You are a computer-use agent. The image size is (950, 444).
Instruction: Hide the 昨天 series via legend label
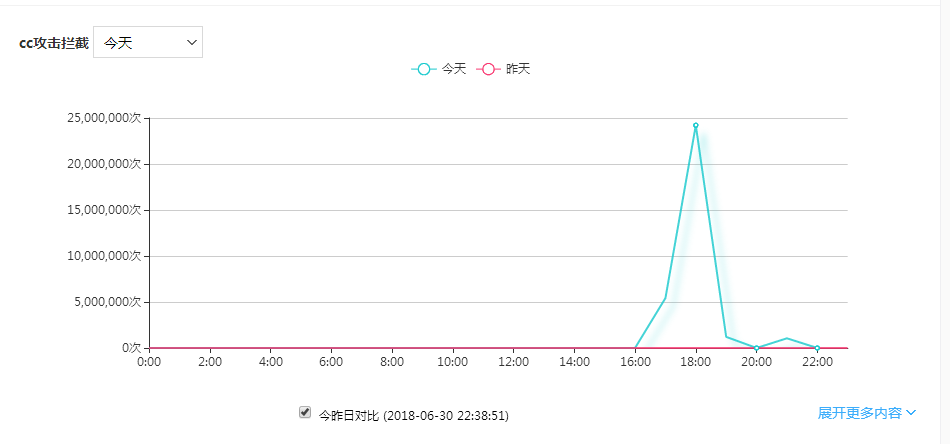coord(518,69)
